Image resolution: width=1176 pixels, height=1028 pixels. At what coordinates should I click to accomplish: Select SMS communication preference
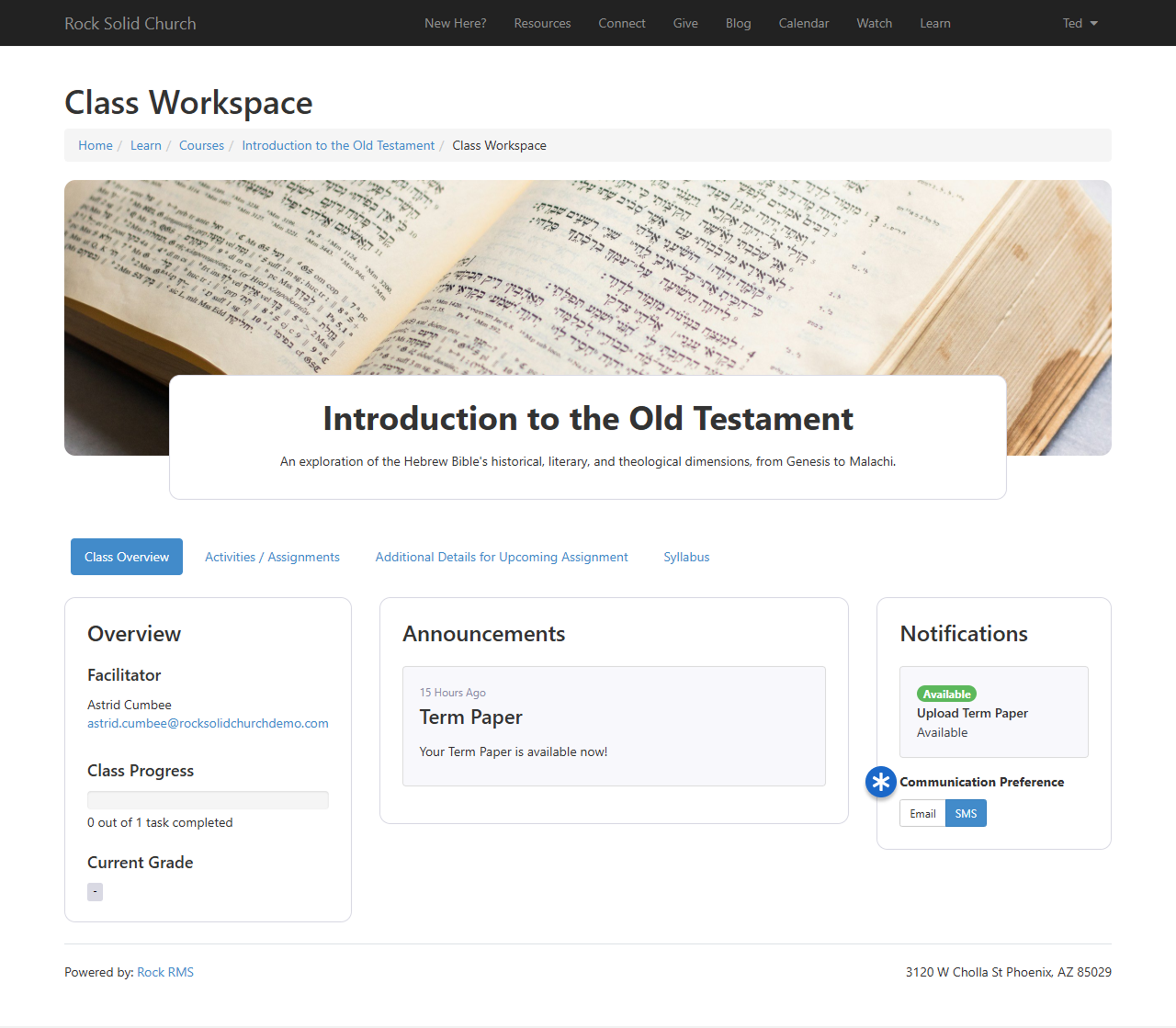pos(966,814)
